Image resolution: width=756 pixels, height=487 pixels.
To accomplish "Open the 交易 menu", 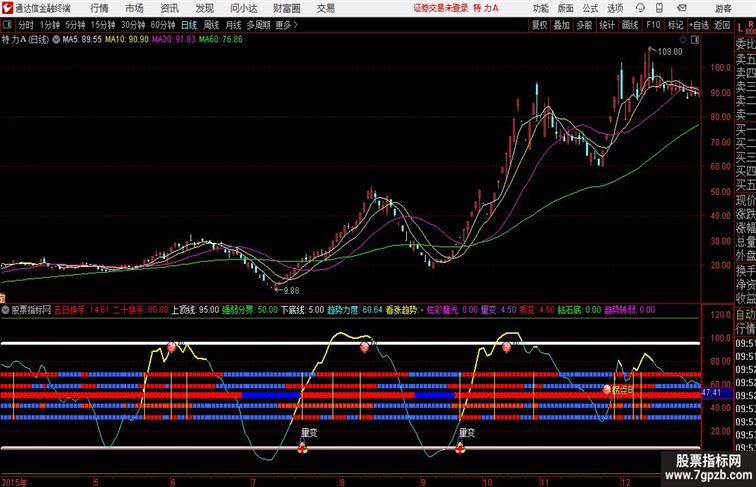I will [x=325, y=8].
